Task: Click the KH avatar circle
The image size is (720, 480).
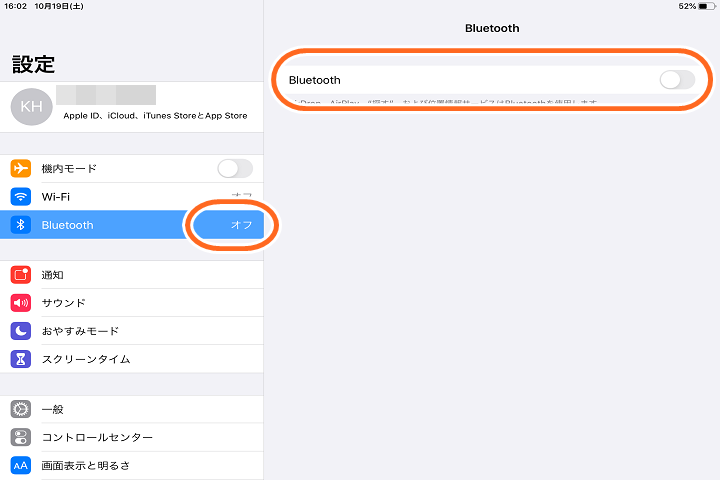Action: click(31, 107)
